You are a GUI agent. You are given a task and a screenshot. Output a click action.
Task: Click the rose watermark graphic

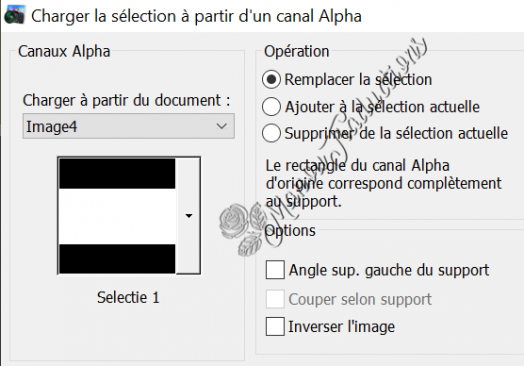[x=241, y=229]
